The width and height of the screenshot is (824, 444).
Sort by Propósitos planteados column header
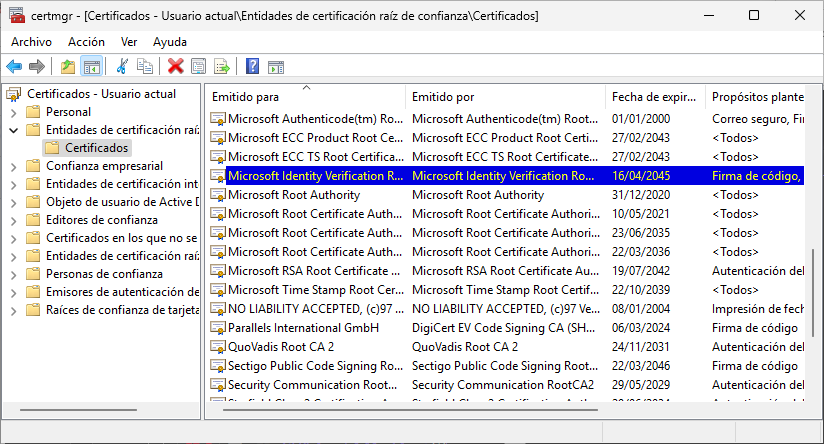[x=755, y=97]
